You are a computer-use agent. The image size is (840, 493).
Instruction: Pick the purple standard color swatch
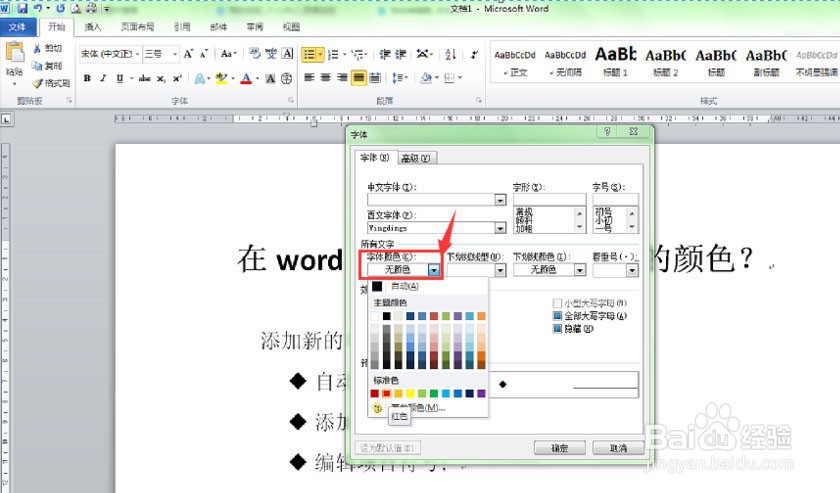point(481,394)
